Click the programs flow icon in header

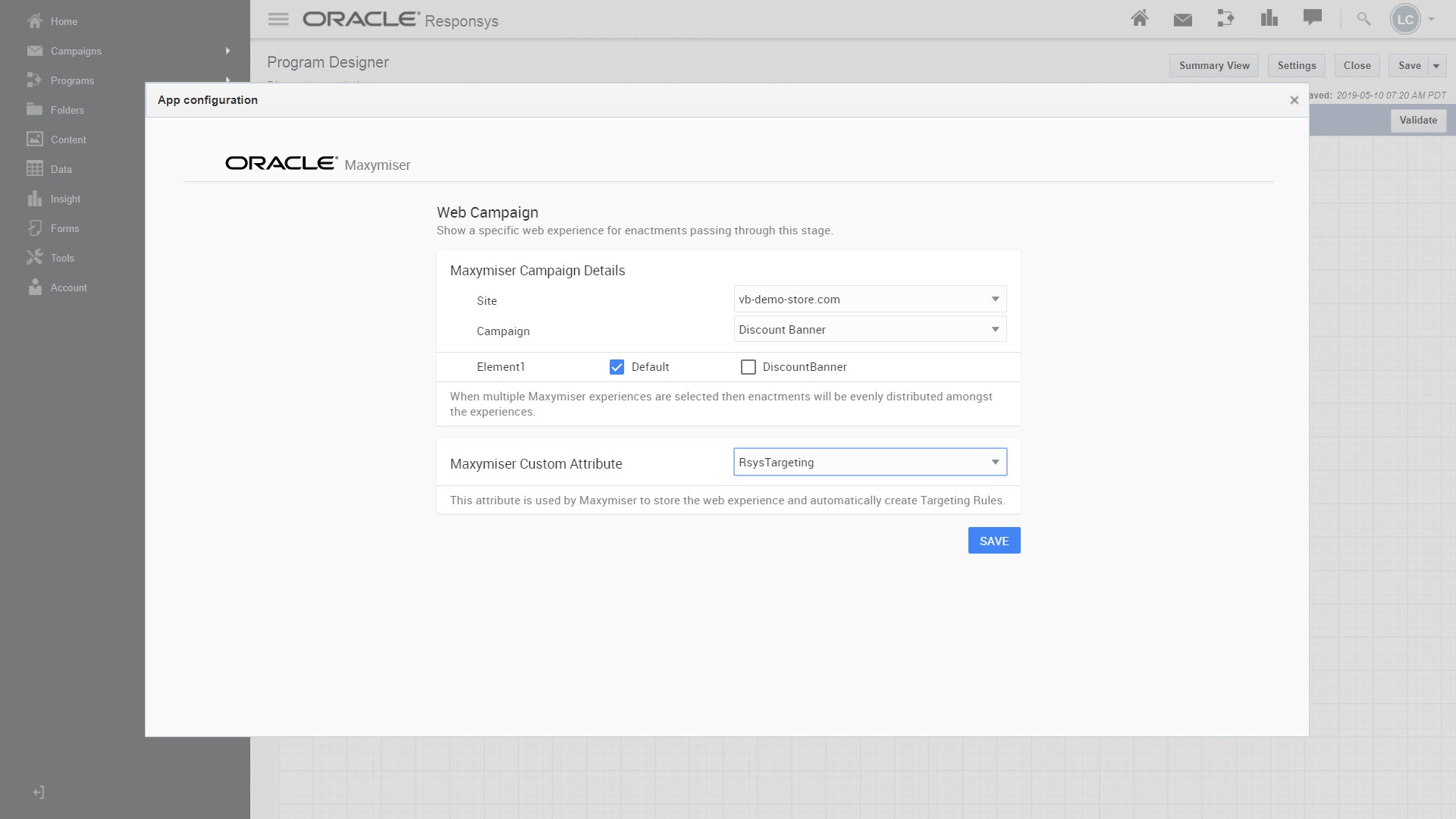pos(1225,19)
